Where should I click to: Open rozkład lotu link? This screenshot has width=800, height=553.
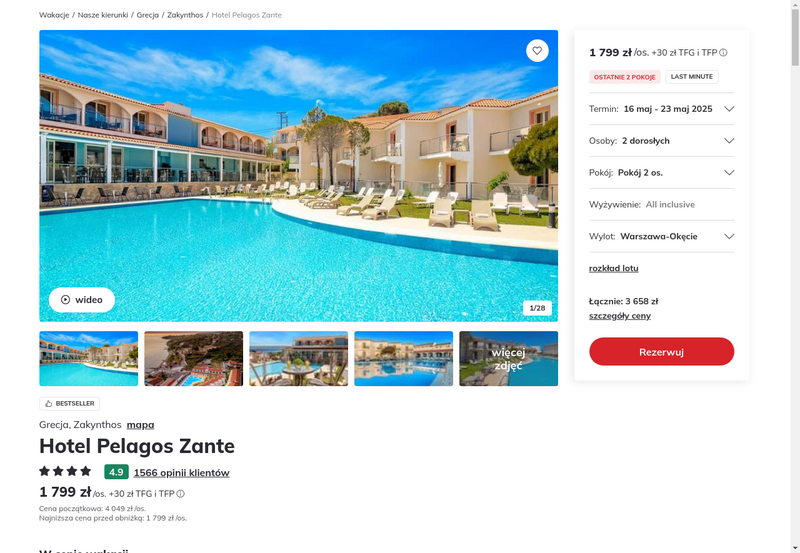613,268
